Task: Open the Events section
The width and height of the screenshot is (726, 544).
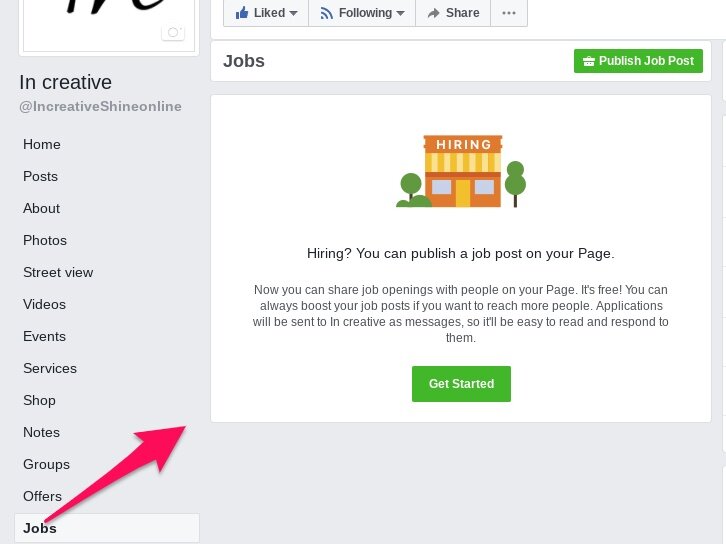Action: pyautogui.click(x=44, y=336)
